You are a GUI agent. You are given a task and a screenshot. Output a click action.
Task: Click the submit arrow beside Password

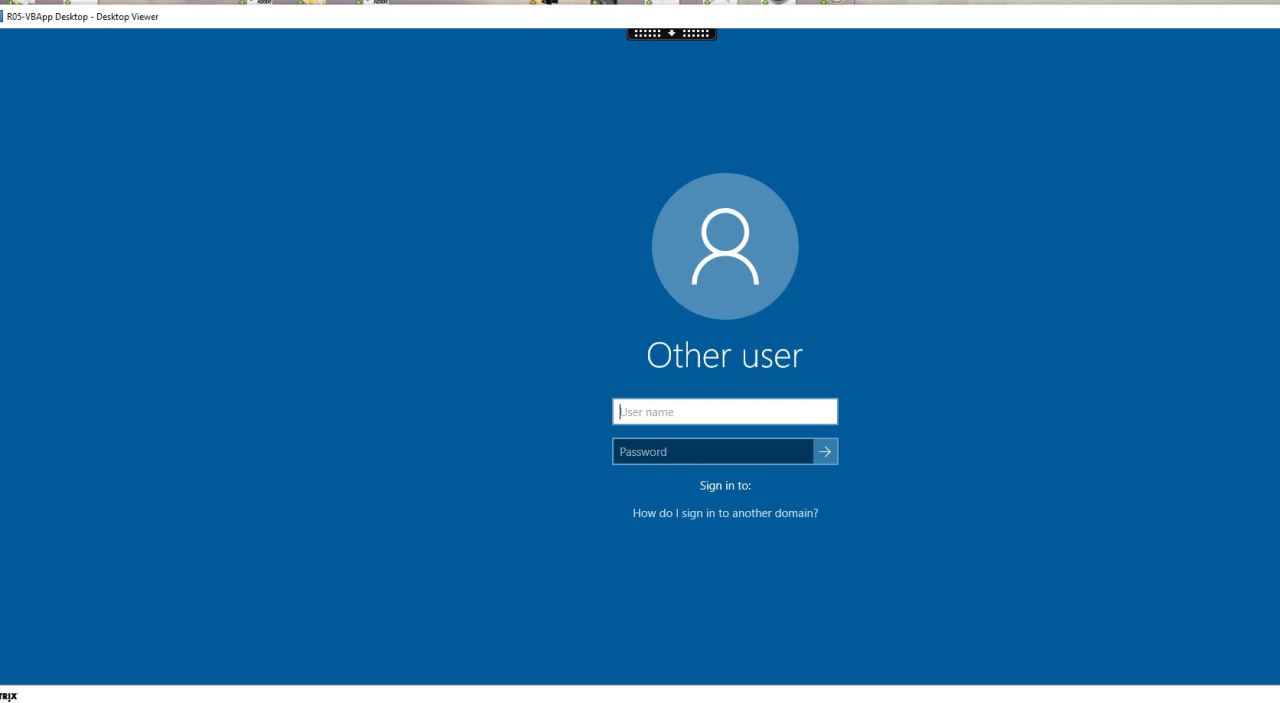point(825,451)
